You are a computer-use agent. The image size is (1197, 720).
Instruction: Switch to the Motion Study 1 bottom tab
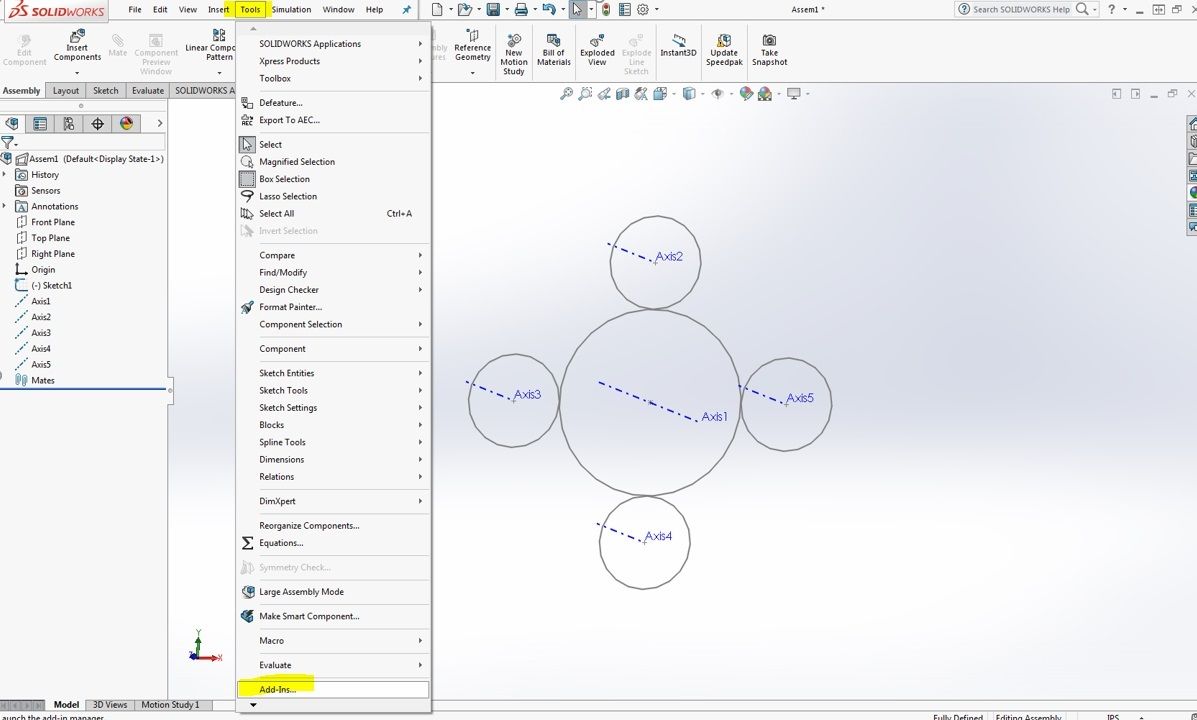(170, 705)
